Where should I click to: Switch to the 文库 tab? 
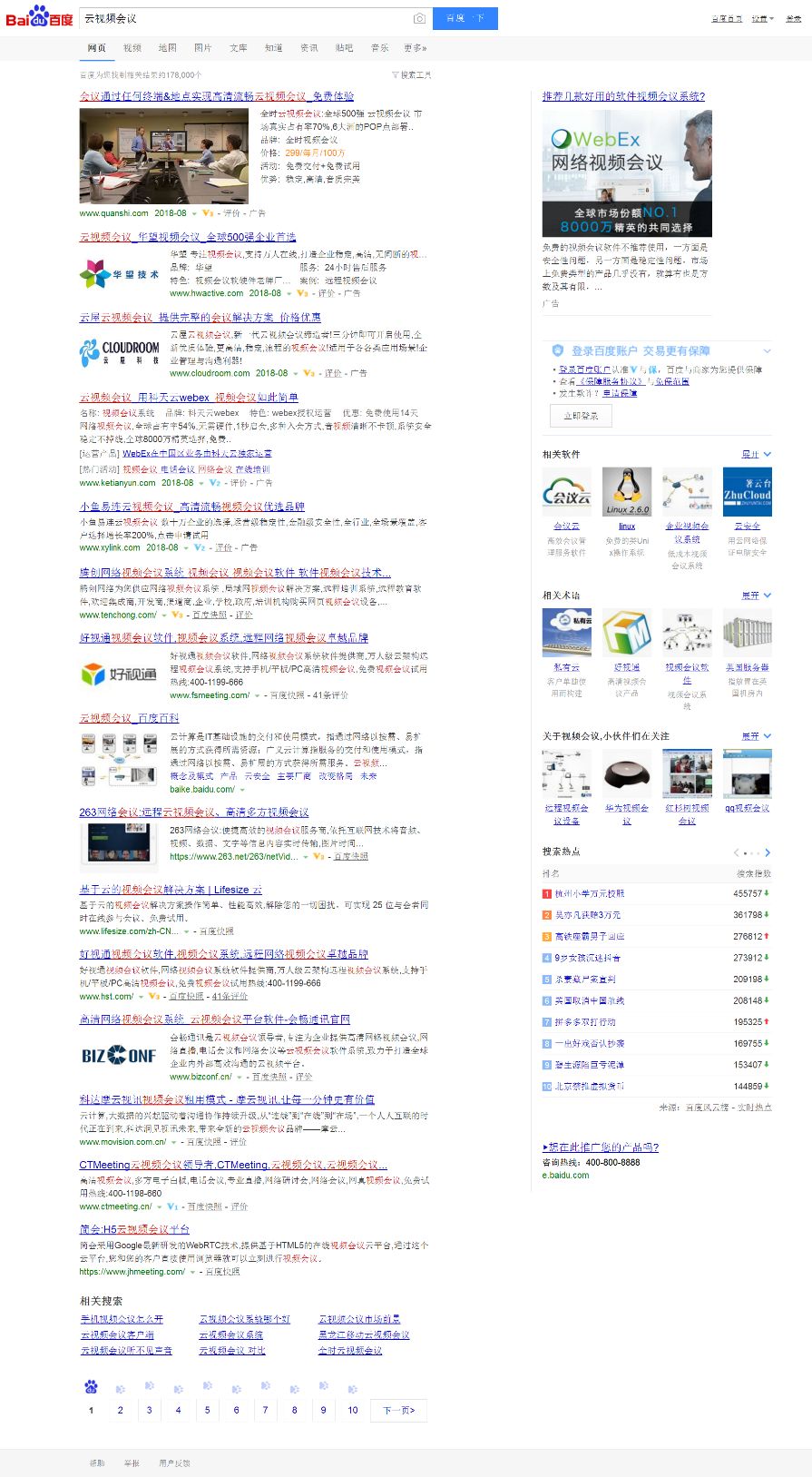point(239,48)
